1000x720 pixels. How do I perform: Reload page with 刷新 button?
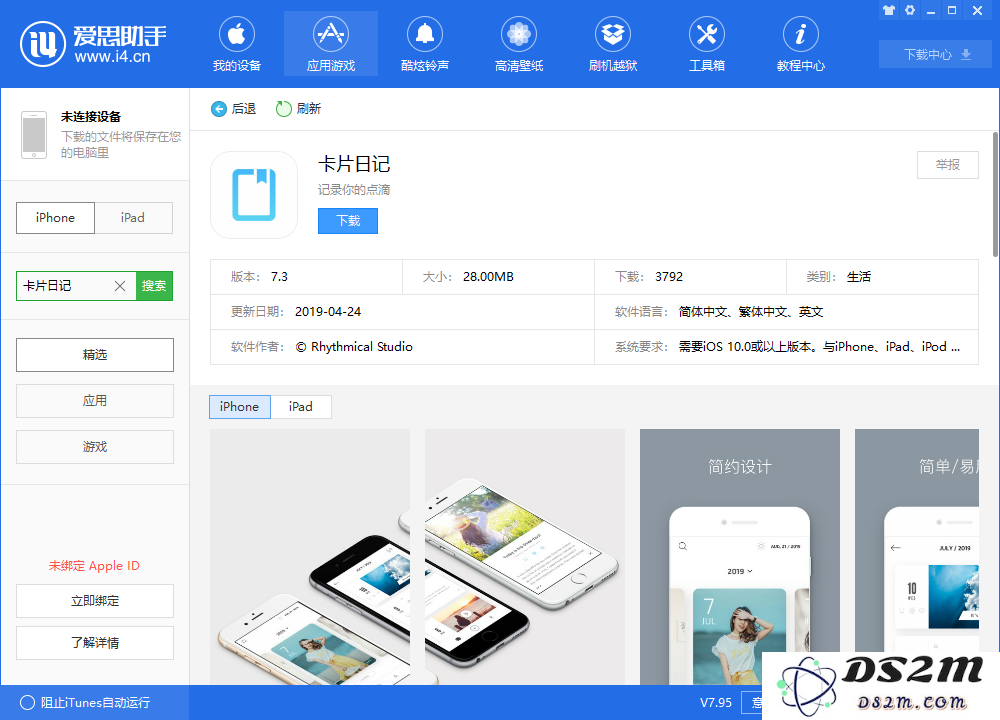(298, 109)
